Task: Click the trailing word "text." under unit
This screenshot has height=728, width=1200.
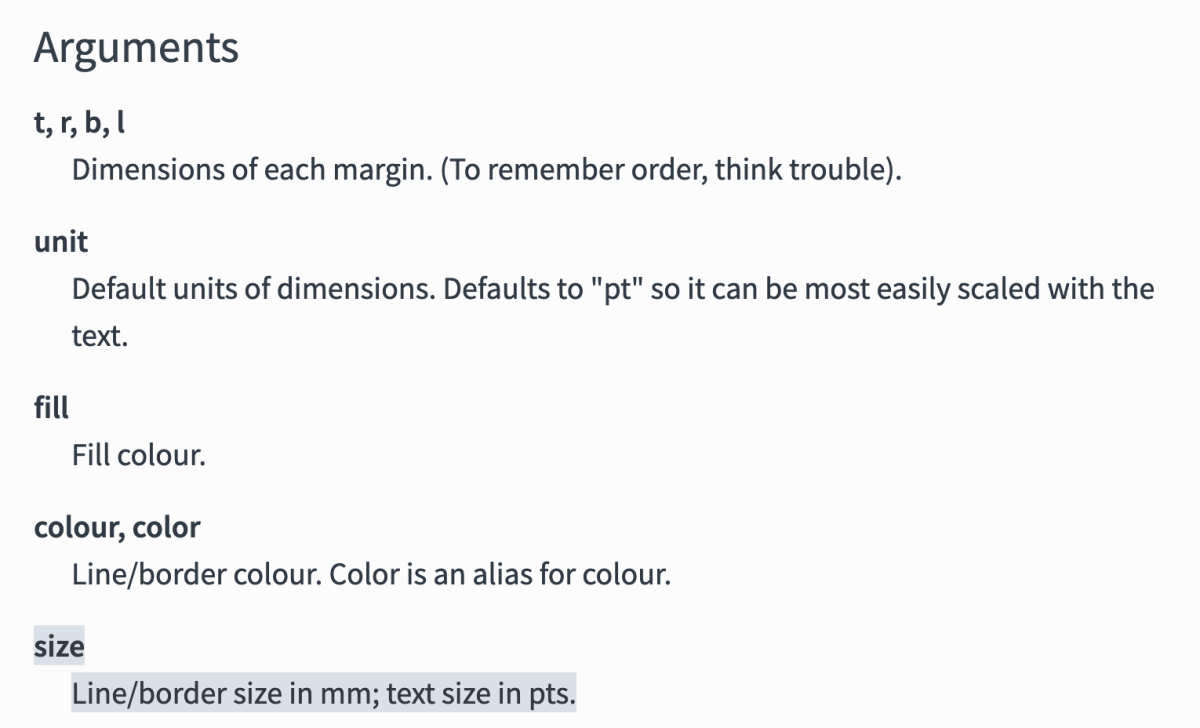Action: coord(100,336)
